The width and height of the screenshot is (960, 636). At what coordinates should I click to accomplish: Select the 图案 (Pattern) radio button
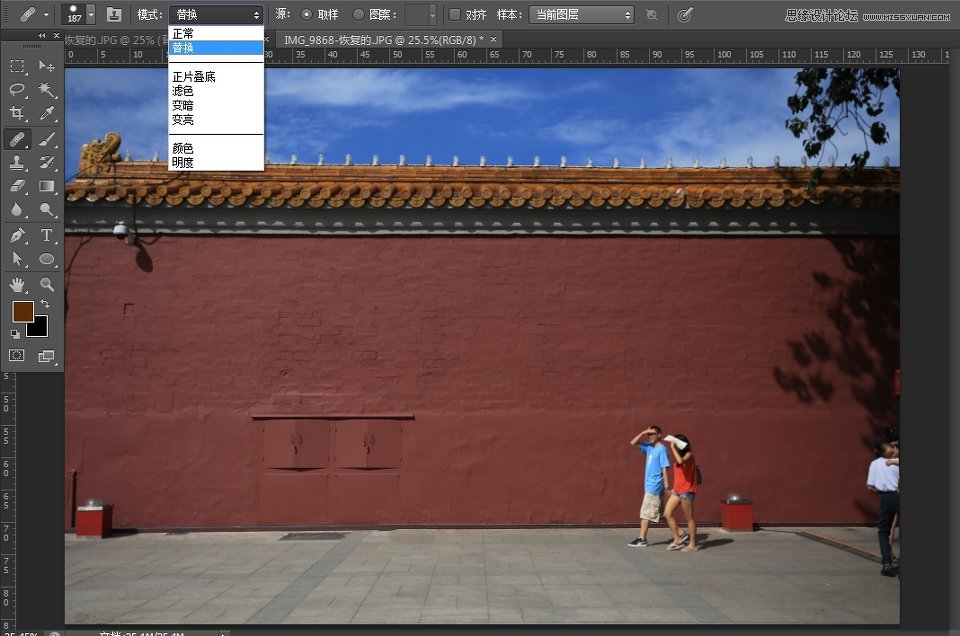point(358,15)
